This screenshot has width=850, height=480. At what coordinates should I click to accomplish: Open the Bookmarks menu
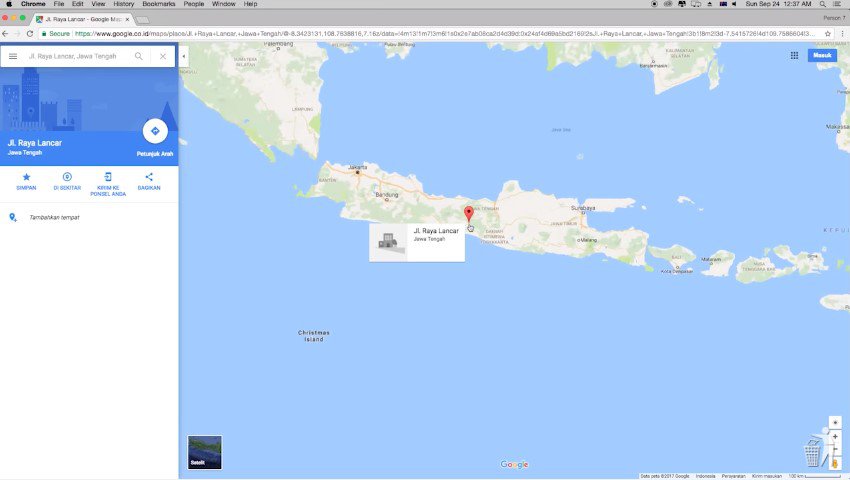coord(159,4)
